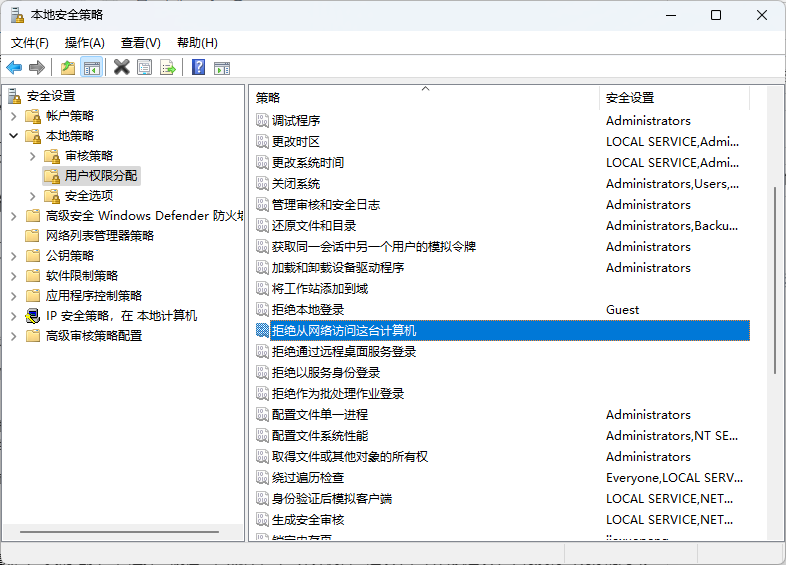Click the 本地策略 folder icon
786x565 pixels.
33,136
